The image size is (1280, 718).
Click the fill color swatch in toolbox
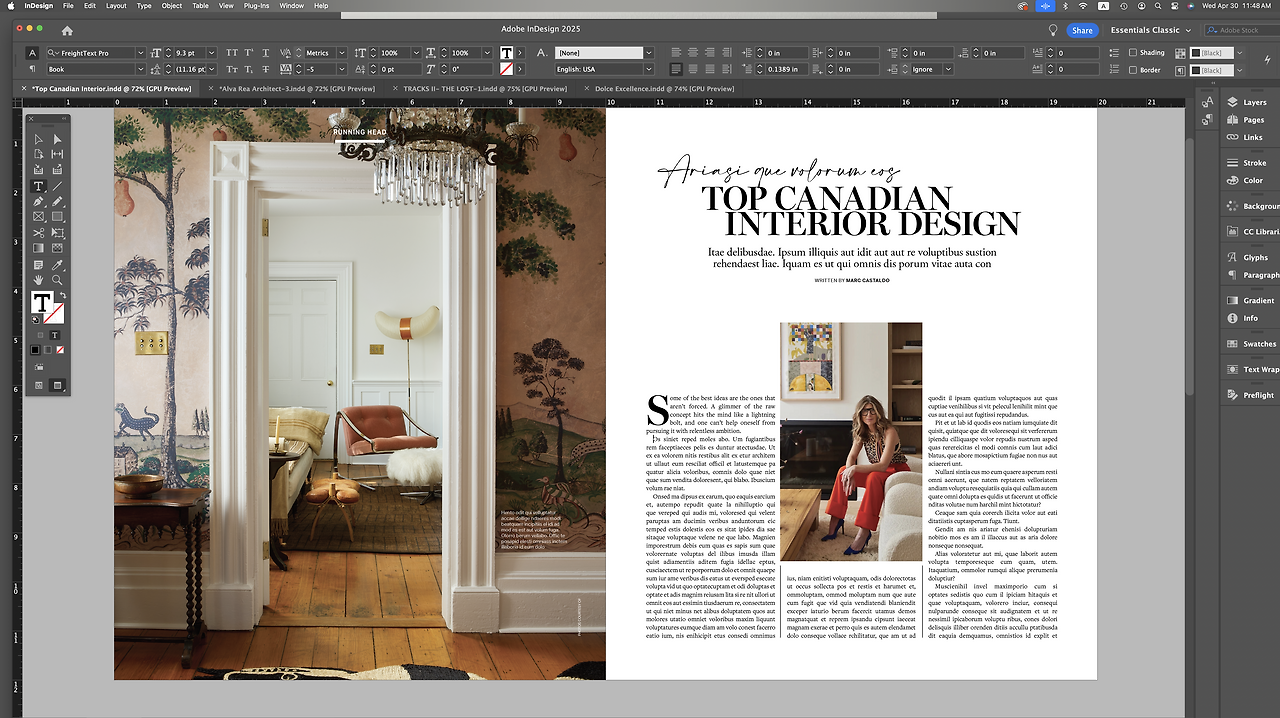(42, 303)
